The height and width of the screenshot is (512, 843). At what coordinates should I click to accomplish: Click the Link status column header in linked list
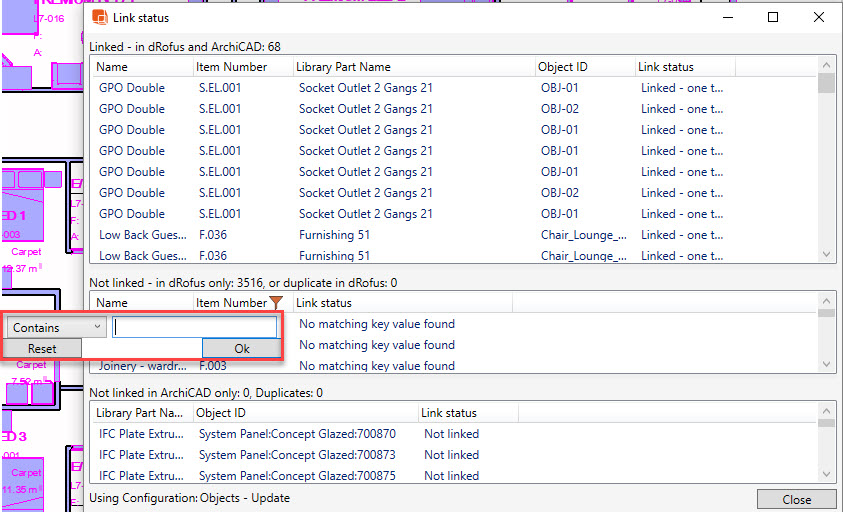click(684, 67)
